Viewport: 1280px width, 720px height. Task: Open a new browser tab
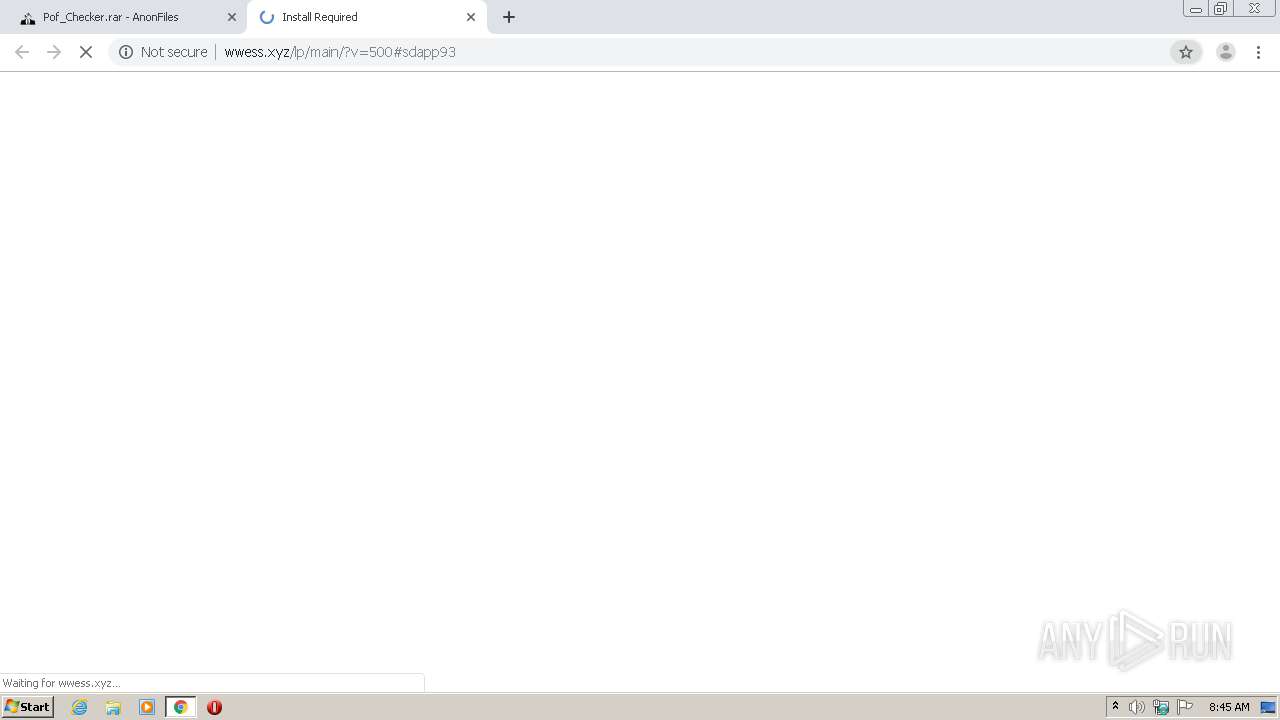[x=509, y=17]
